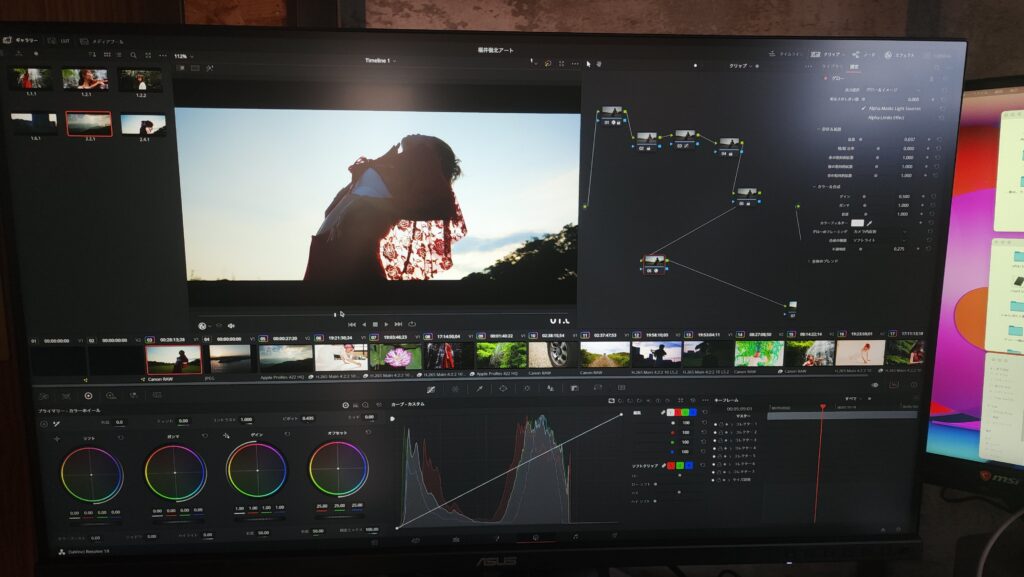Screen dimensions: 1024x577
Task: Toggle the blue curve channel button
Action: [692, 413]
